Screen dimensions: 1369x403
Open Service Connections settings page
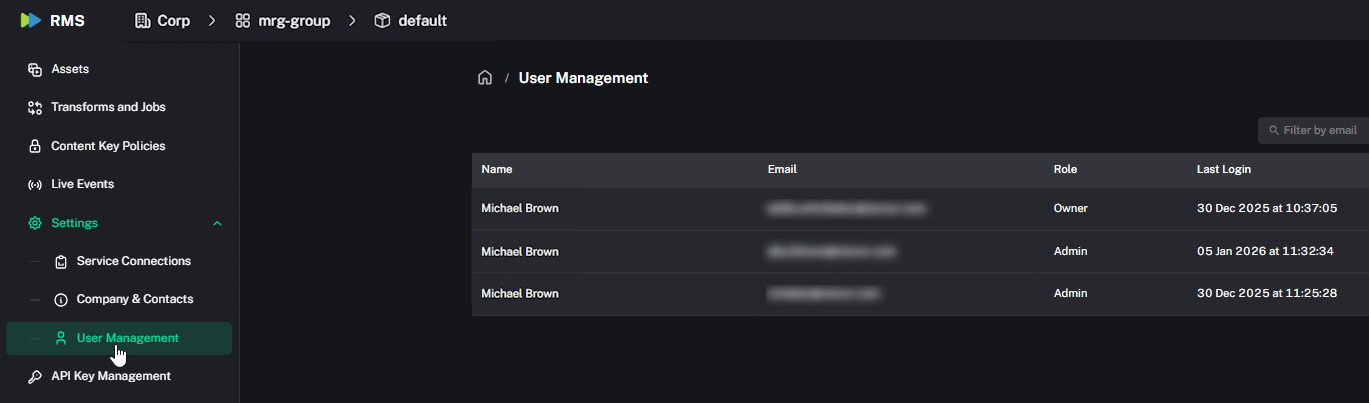tap(133, 261)
